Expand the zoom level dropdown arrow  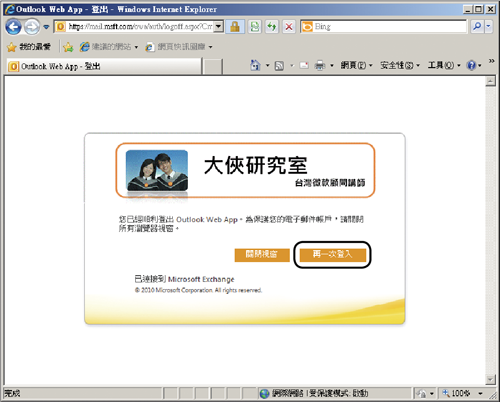480,394
